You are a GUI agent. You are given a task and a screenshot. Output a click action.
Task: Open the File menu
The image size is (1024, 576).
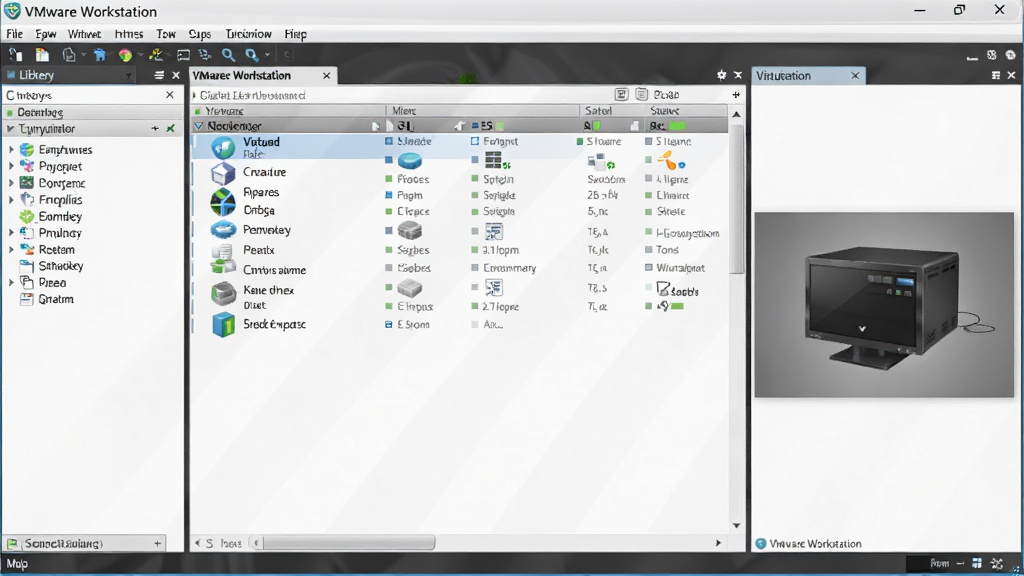click(x=14, y=34)
